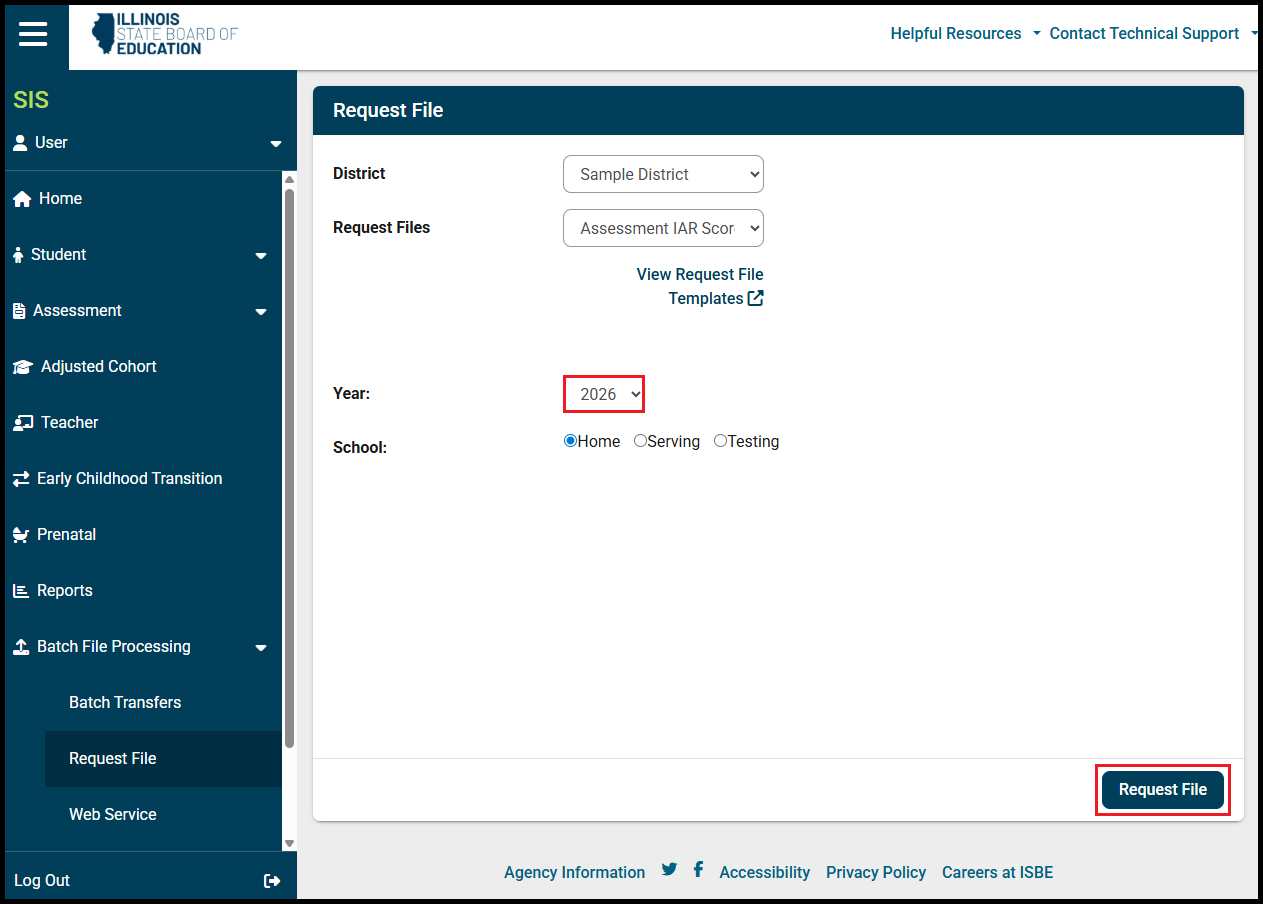Click the Log Out arrow icon
This screenshot has width=1263, height=904.
click(x=271, y=881)
